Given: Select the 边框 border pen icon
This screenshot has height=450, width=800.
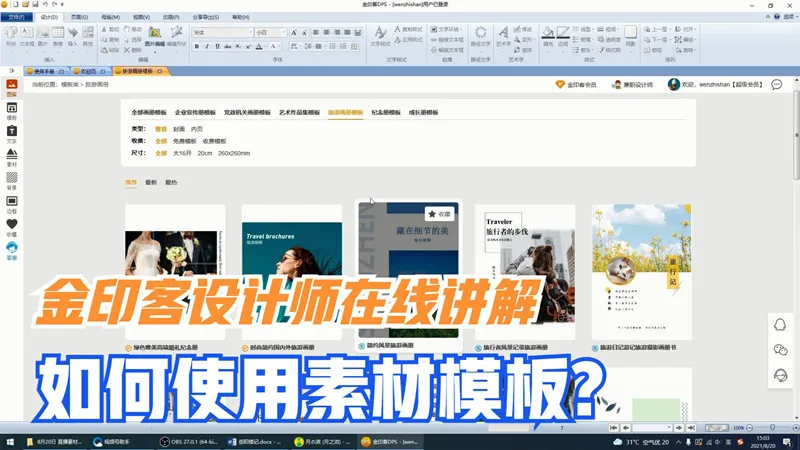Looking at the screenshot, I should coord(563,36).
